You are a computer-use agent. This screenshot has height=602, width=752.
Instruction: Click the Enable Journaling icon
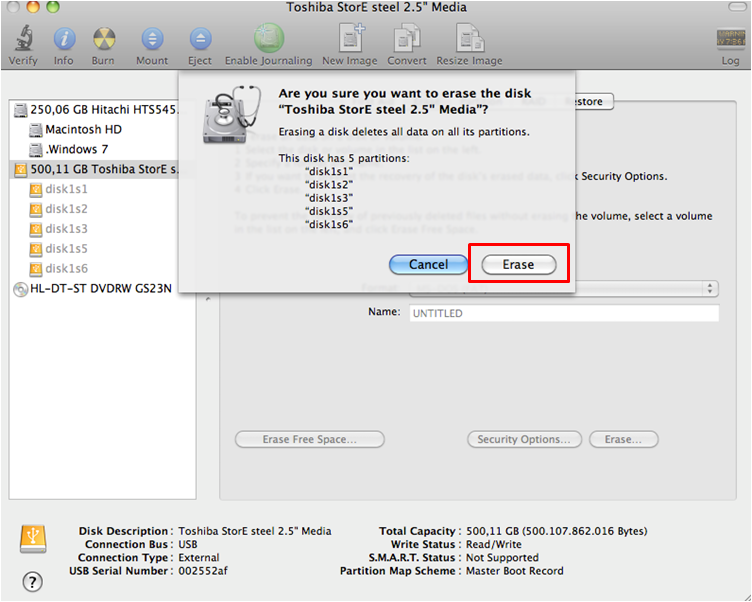(x=268, y=39)
